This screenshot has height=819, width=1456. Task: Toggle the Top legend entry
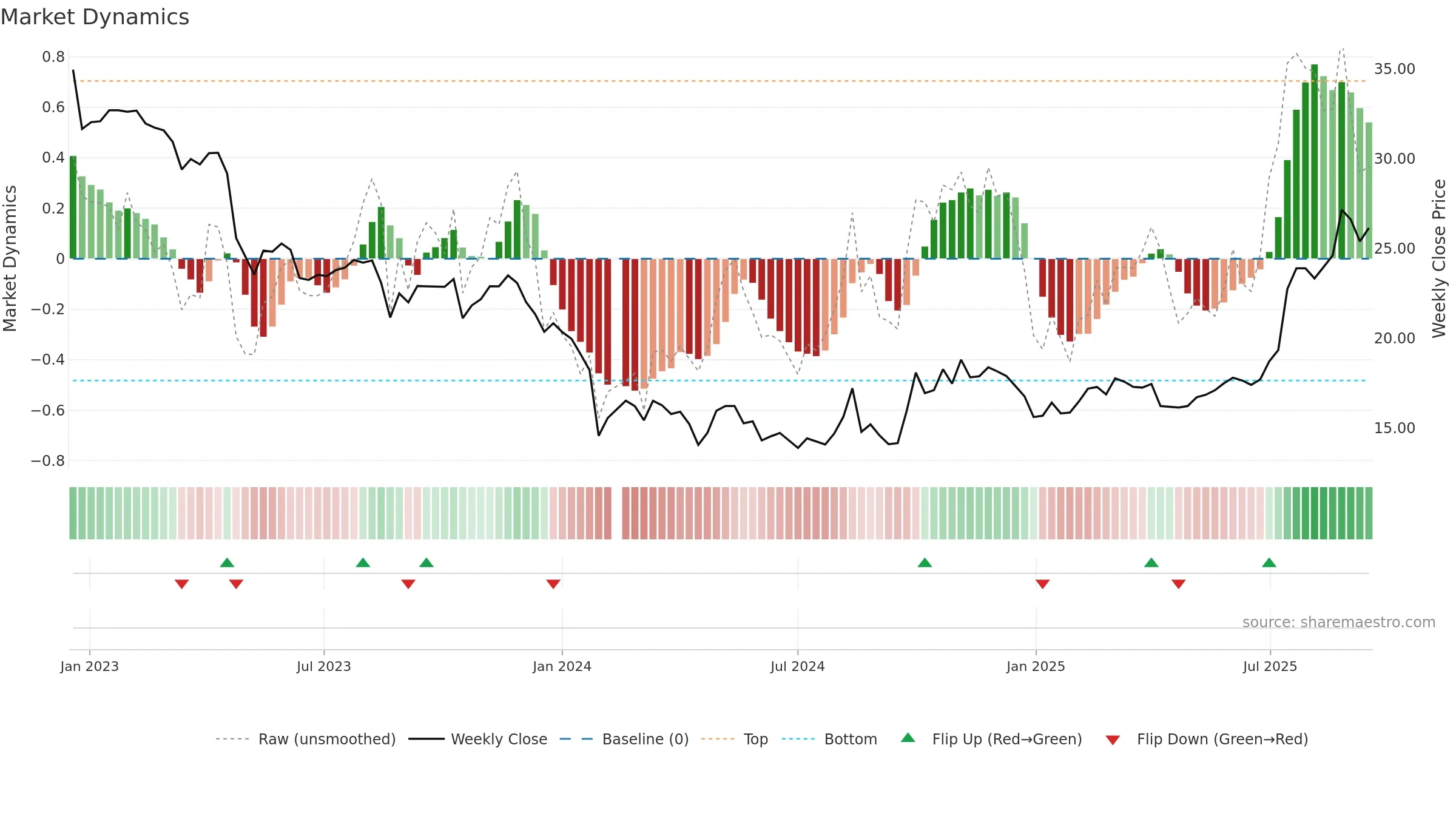[x=734, y=739]
